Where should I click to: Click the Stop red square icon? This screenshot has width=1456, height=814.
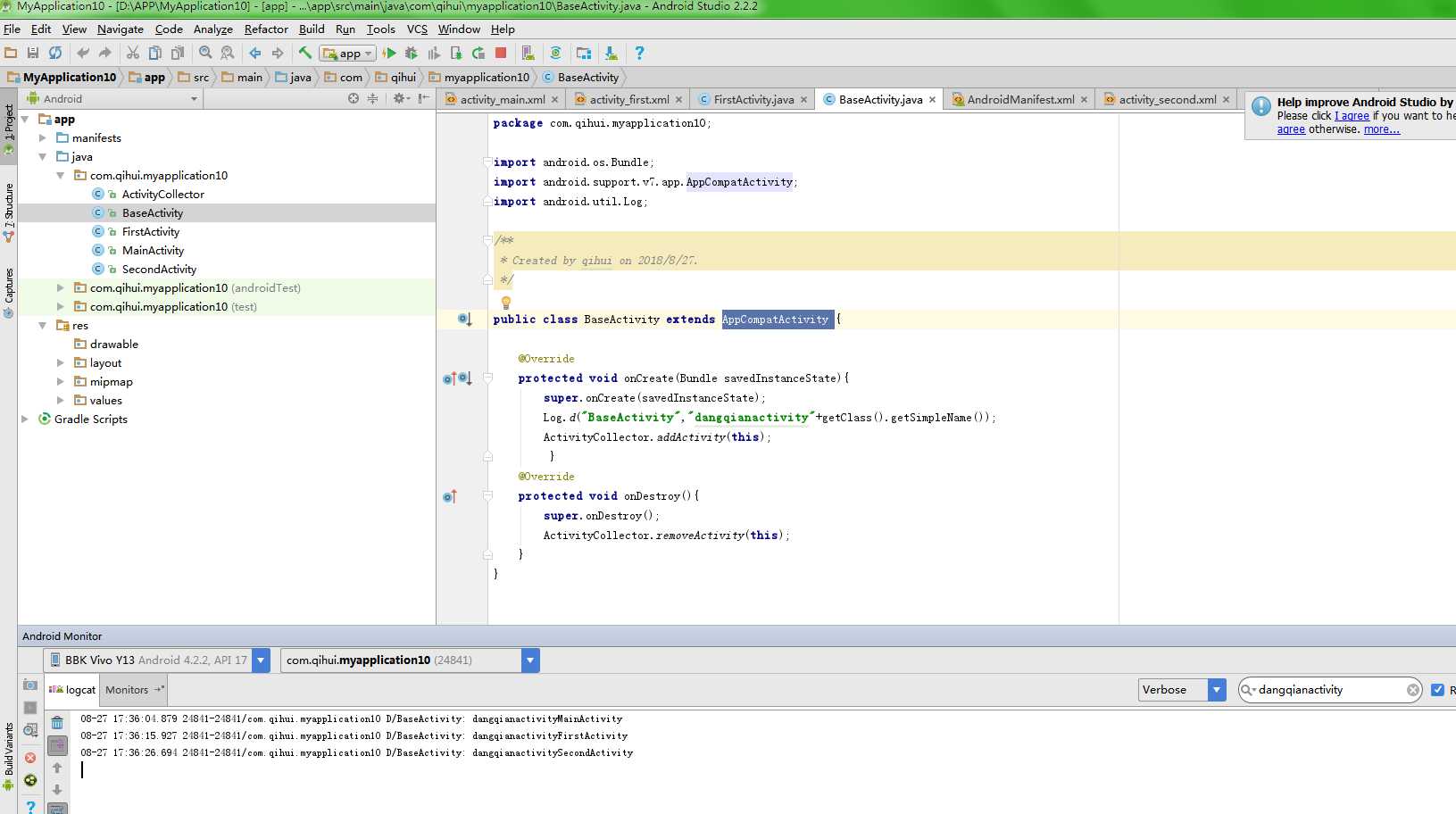coord(501,54)
